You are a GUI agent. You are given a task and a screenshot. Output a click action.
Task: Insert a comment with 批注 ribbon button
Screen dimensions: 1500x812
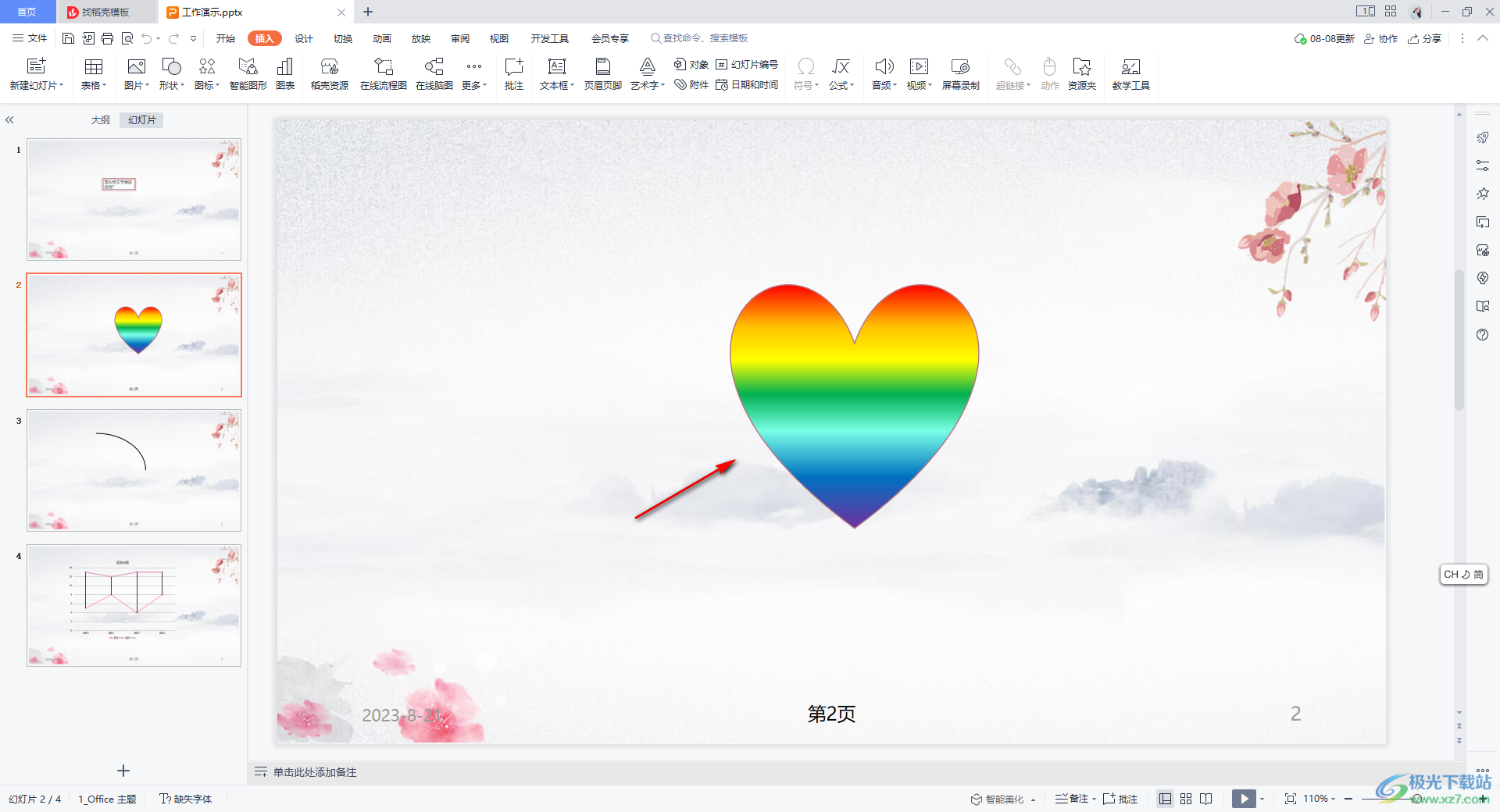pyautogui.click(x=514, y=74)
